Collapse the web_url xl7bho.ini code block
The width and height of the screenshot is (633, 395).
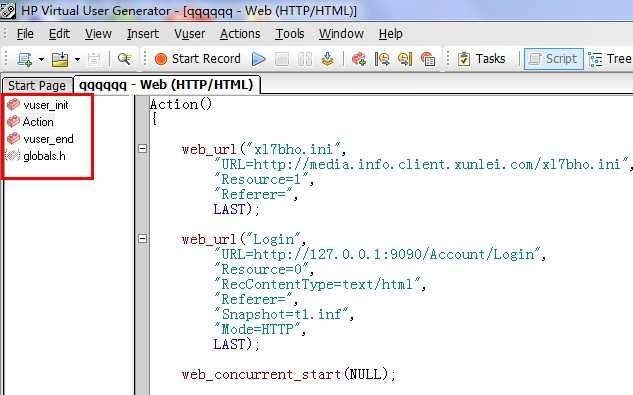(x=143, y=149)
